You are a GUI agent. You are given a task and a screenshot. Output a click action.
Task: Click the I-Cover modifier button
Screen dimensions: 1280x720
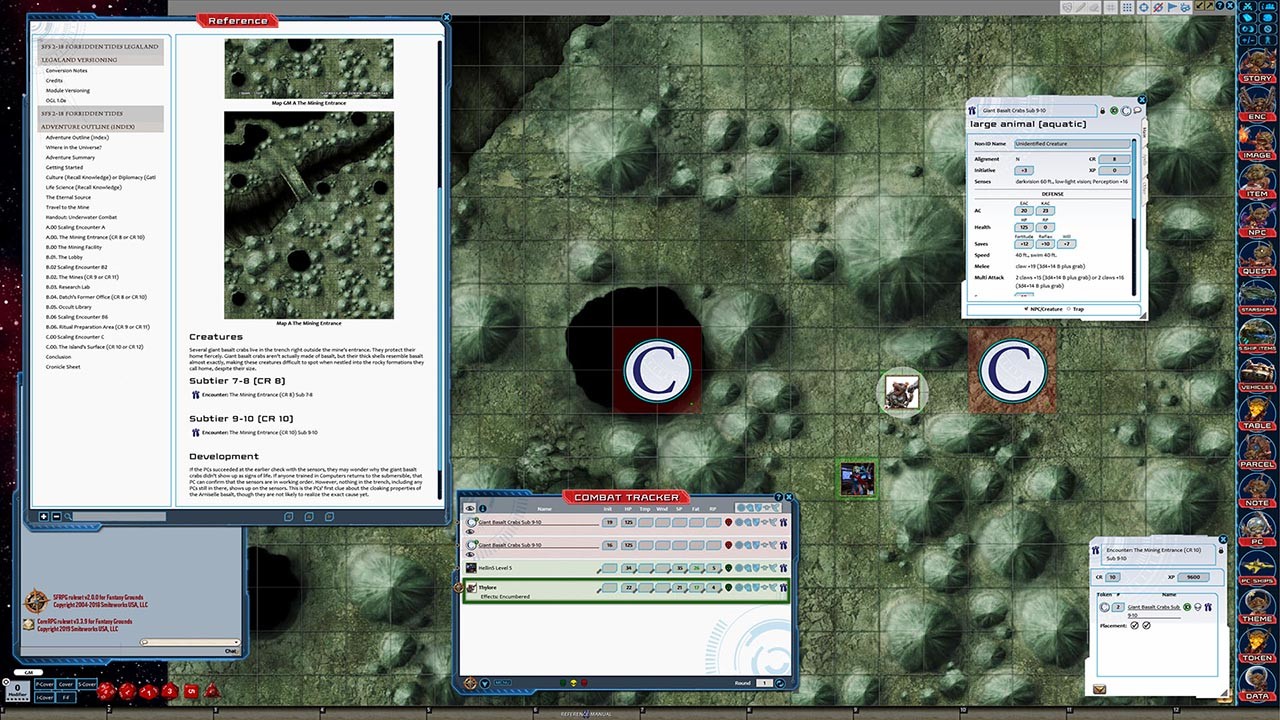[45, 696]
